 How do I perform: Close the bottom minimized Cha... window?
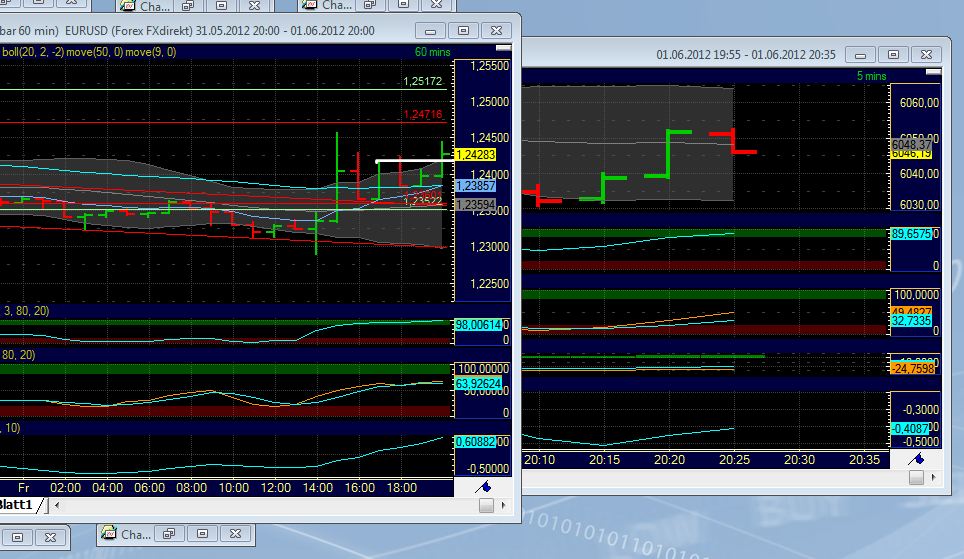[x=235, y=534]
